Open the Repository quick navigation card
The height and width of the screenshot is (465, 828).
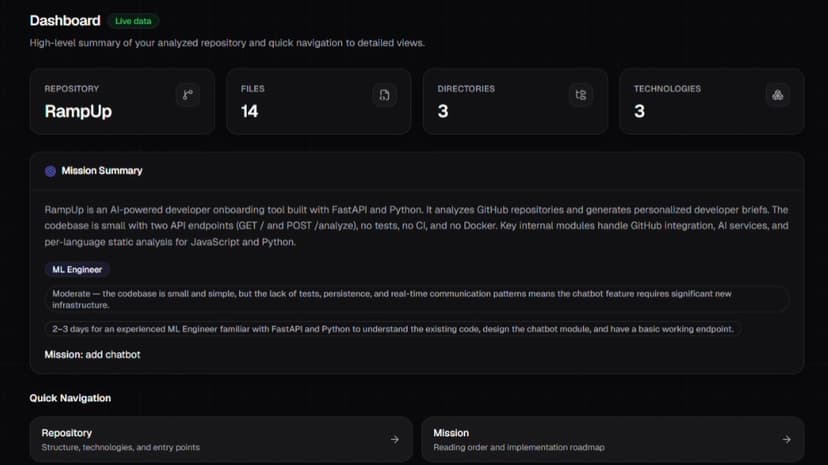pyautogui.click(x=221, y=440)
